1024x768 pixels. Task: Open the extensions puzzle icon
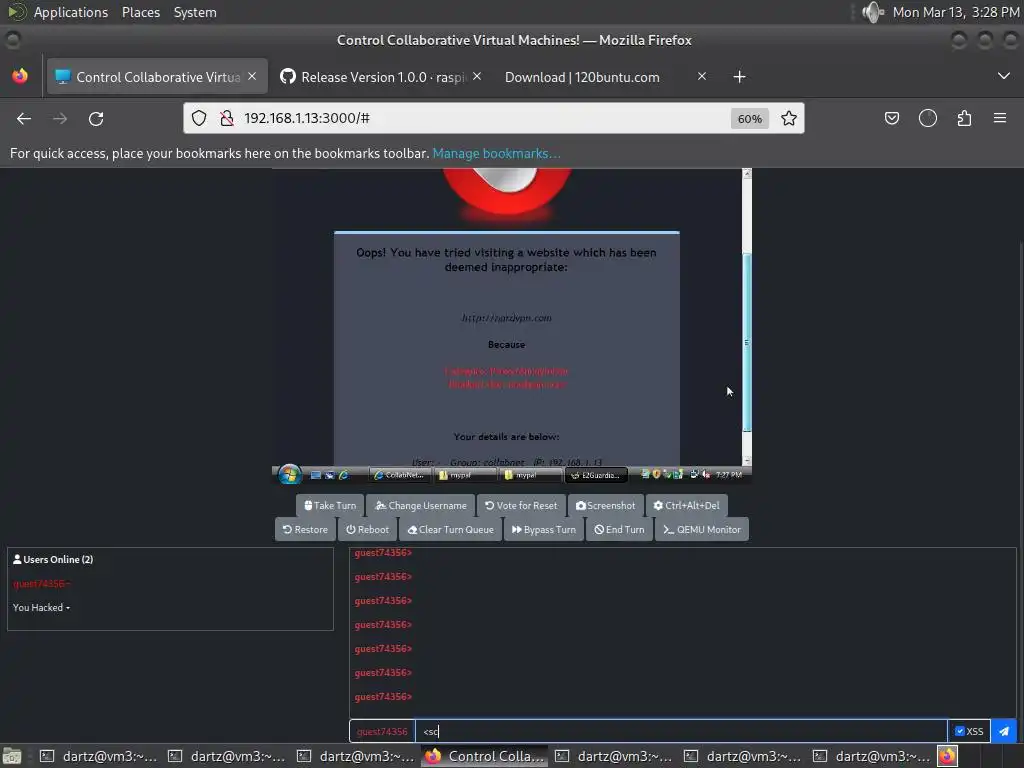[964, 118]
